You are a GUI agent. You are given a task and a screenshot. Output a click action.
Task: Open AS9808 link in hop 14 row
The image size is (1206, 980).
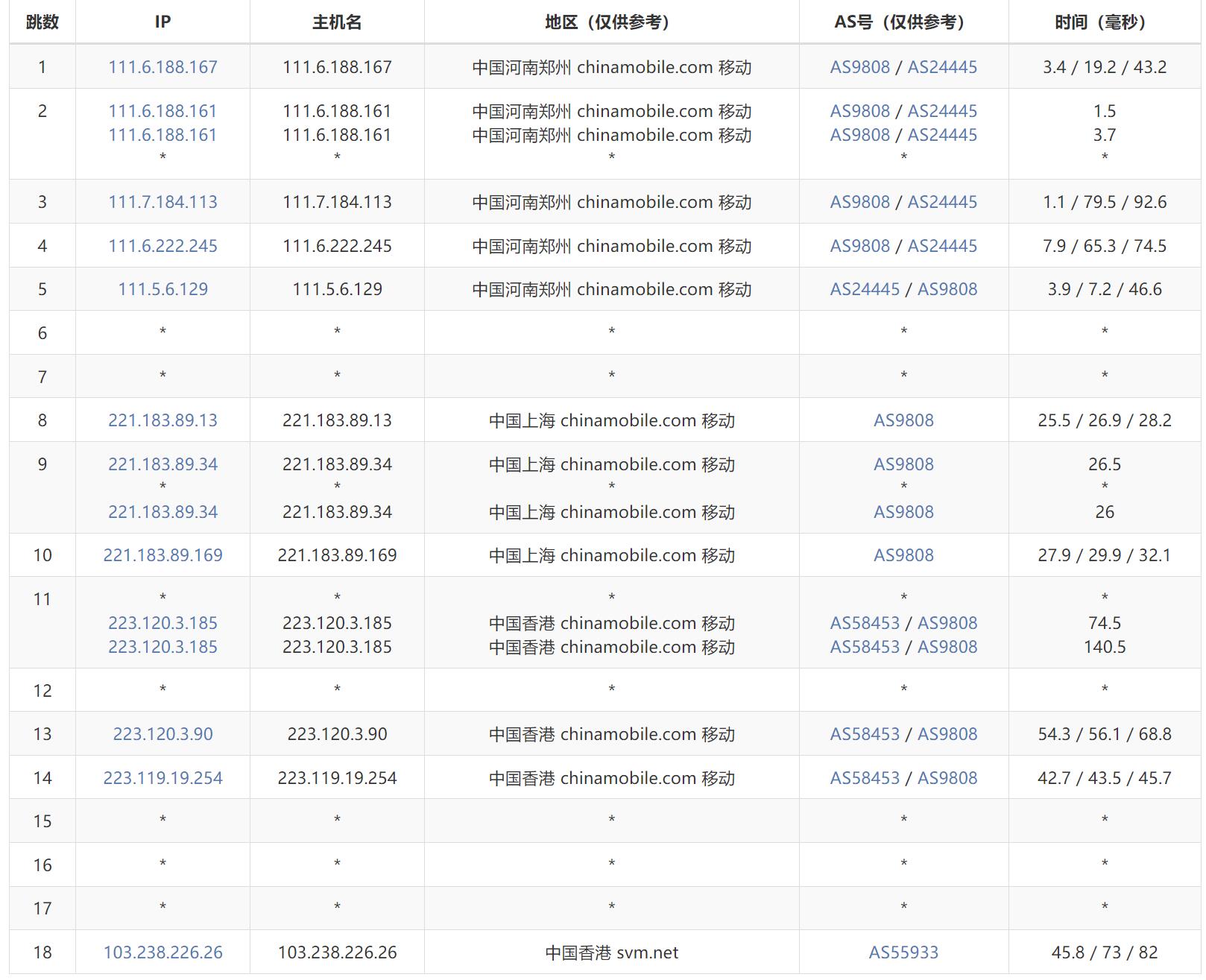pos(947,778)
